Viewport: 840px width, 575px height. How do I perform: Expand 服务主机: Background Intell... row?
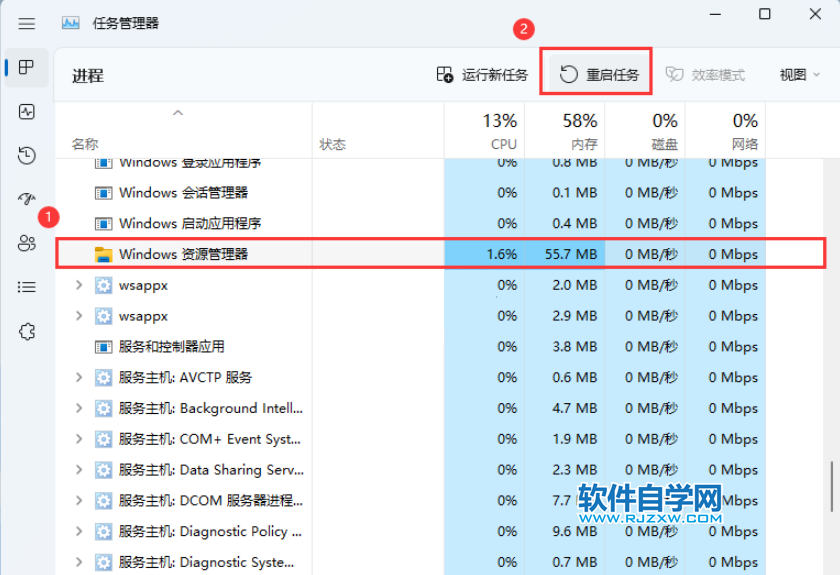(79, 408)
